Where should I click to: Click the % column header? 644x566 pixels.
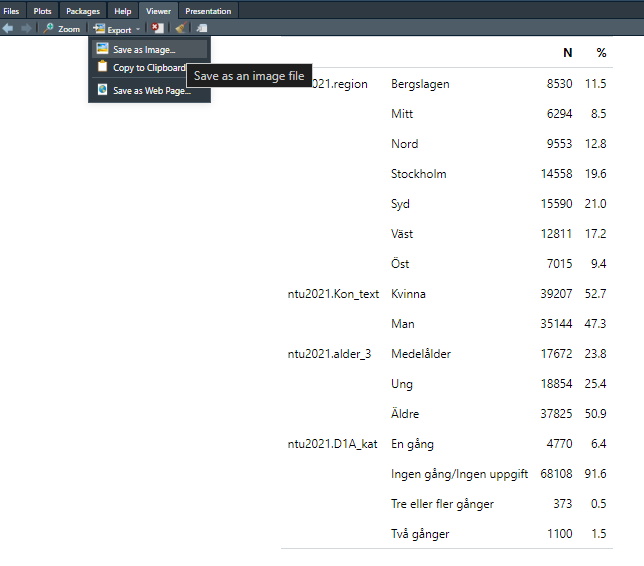(601, 52)
